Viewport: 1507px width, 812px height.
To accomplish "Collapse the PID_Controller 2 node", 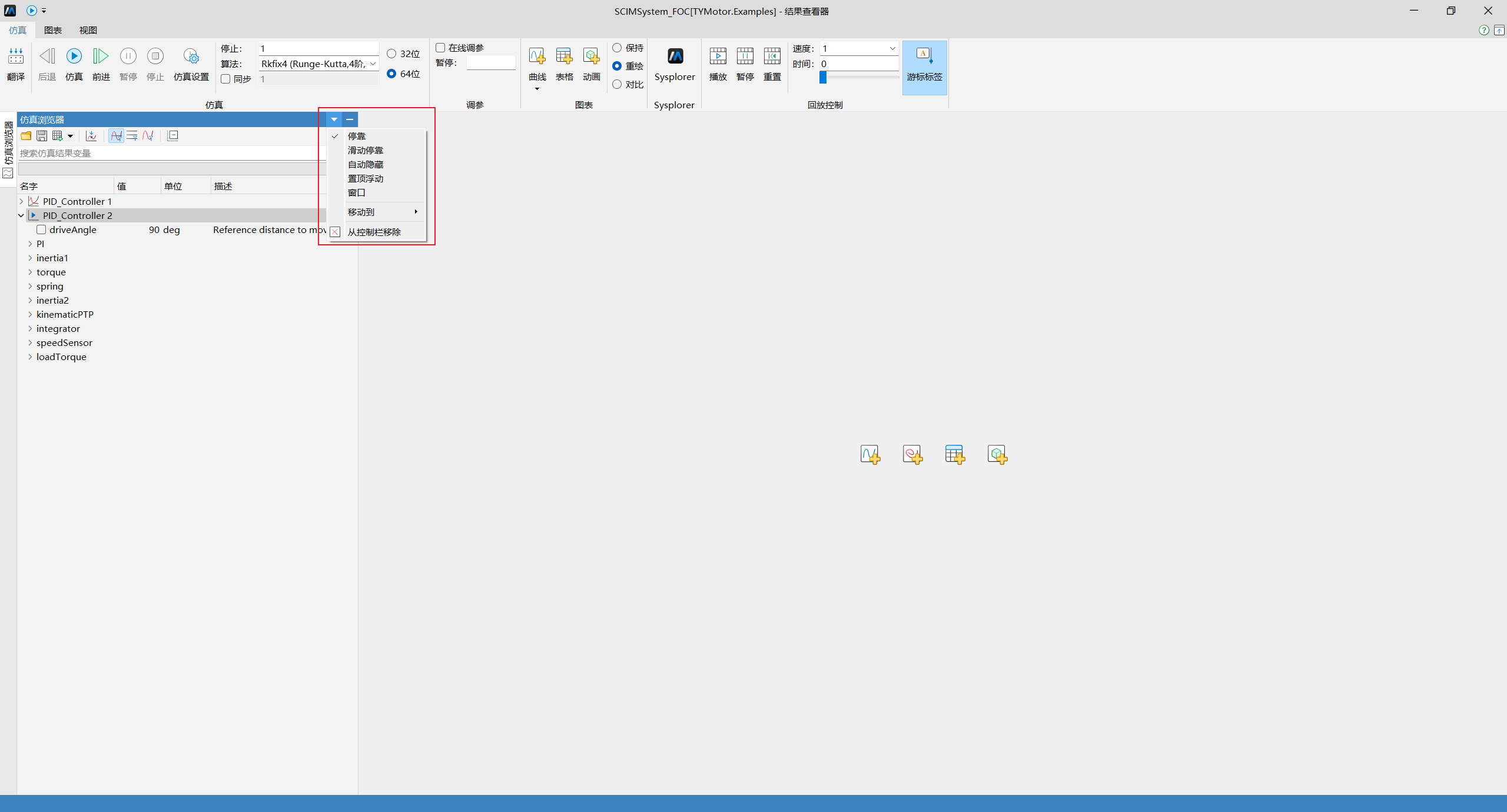I will pos(21,215).
